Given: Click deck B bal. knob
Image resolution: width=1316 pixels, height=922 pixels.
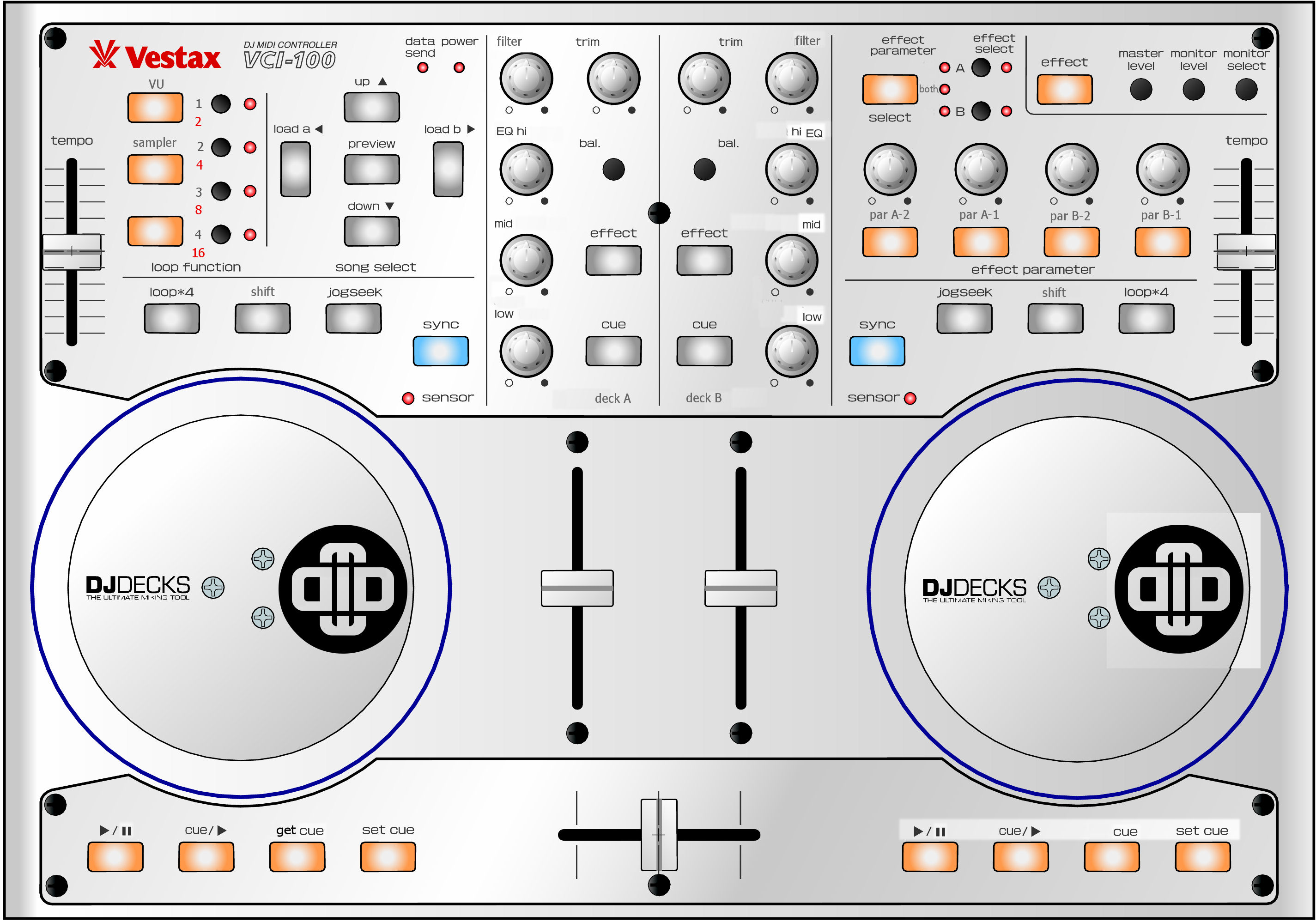Looking at the screenshot, I should 704,169.
